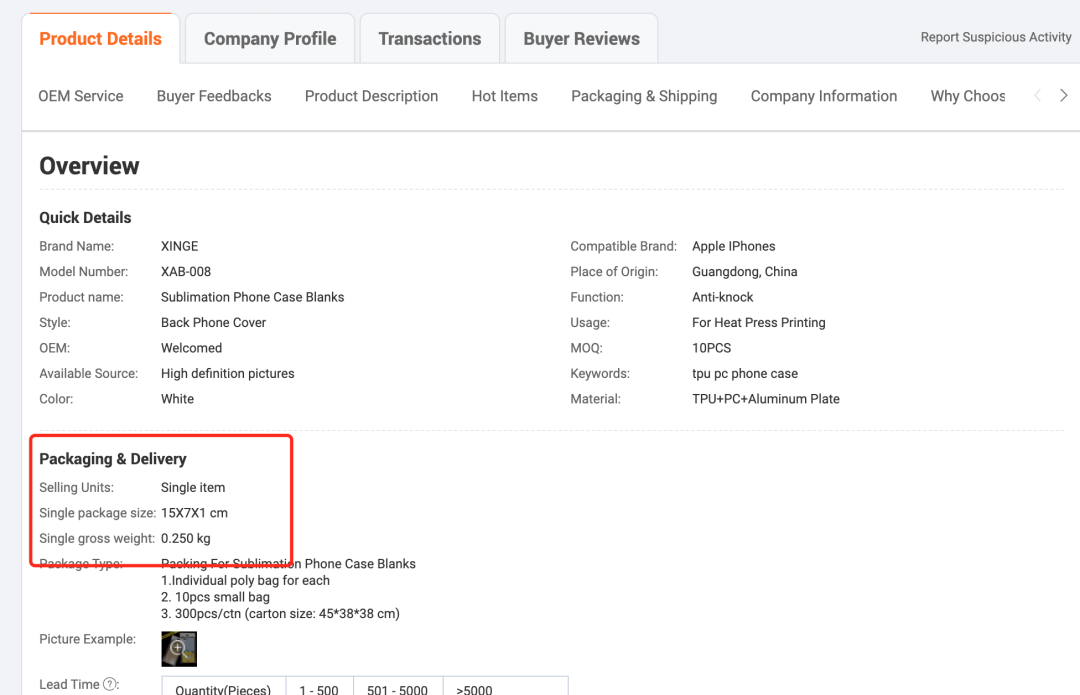Jump to the OEM Service section
Image resolution: width=1080 pixels, height=695 pixels.
pos(81,96)
